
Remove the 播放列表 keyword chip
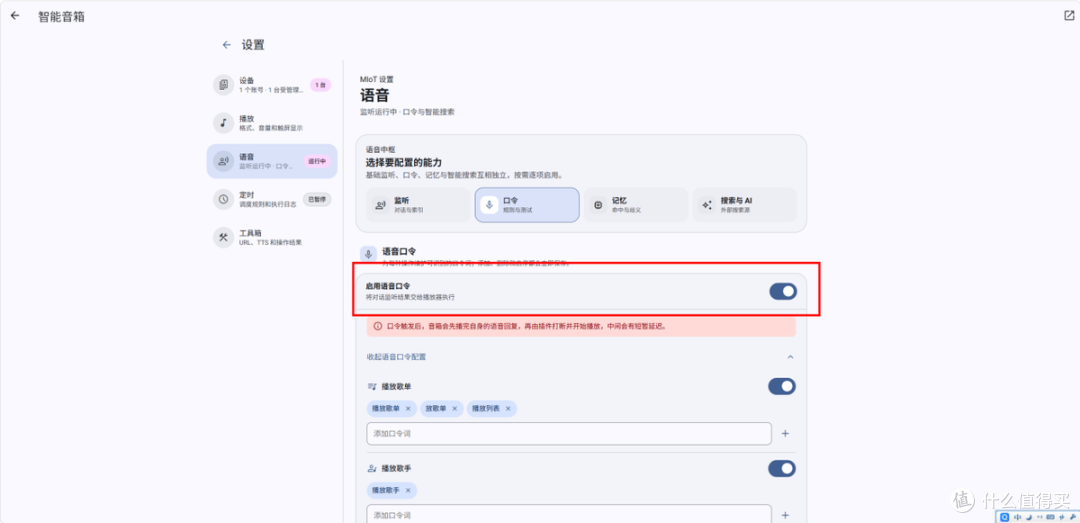tap(508, 409)
